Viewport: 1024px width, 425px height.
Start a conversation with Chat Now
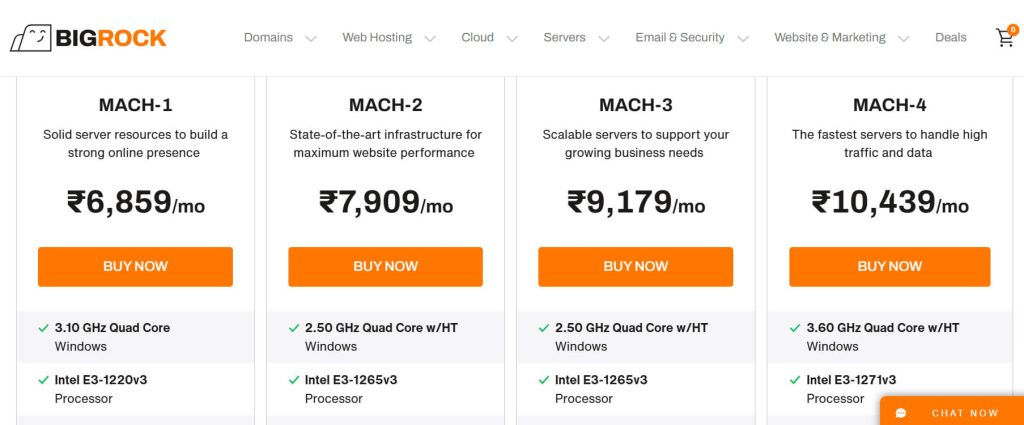tap(964, 413)
